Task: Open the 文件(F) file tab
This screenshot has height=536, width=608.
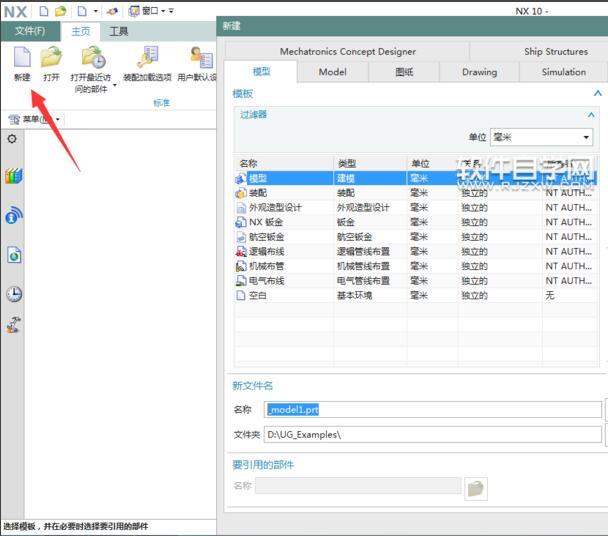Action: click(30, 31)
